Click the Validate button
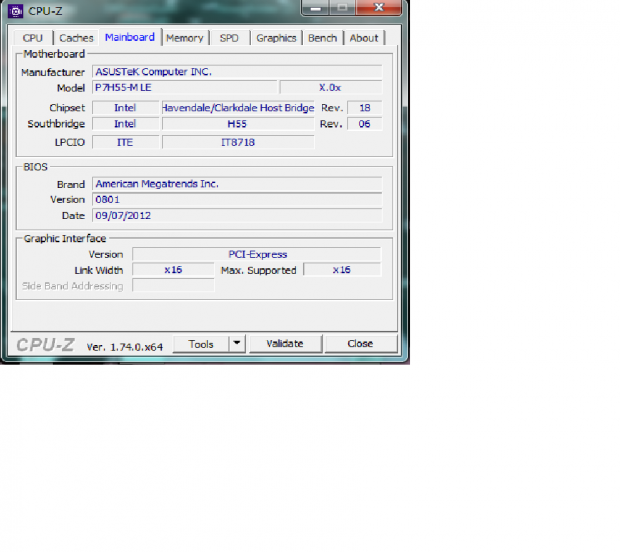This screenshot has width=620, height=552. click(285, 344)
